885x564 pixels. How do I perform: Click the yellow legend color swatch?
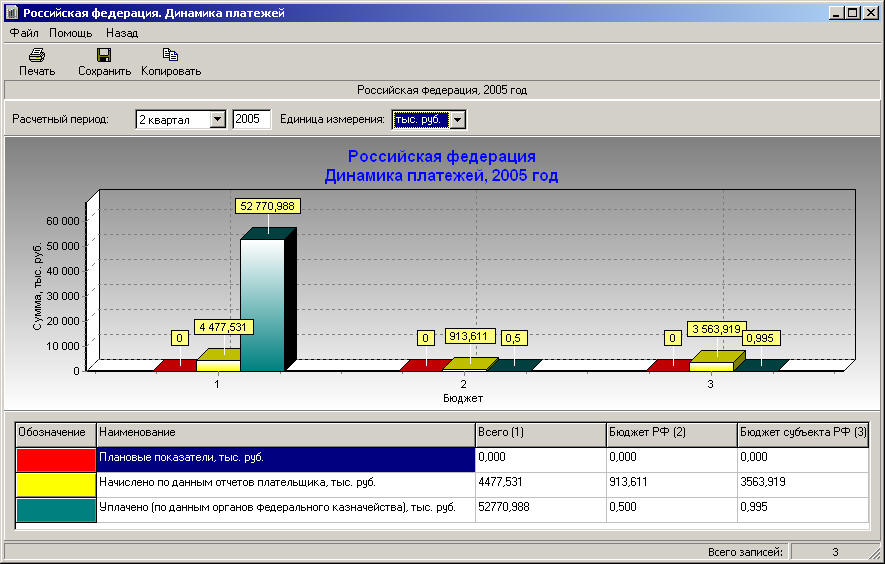pos(56,484)
